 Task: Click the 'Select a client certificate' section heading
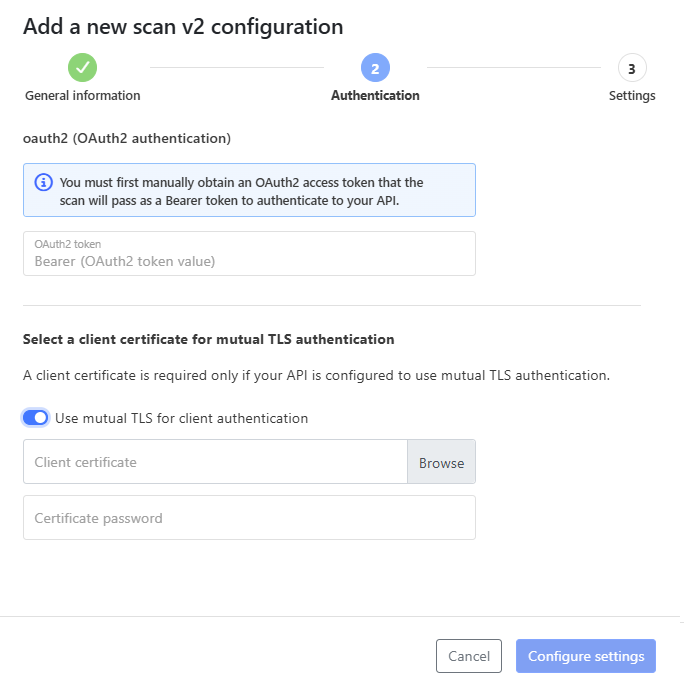point(208,339)
